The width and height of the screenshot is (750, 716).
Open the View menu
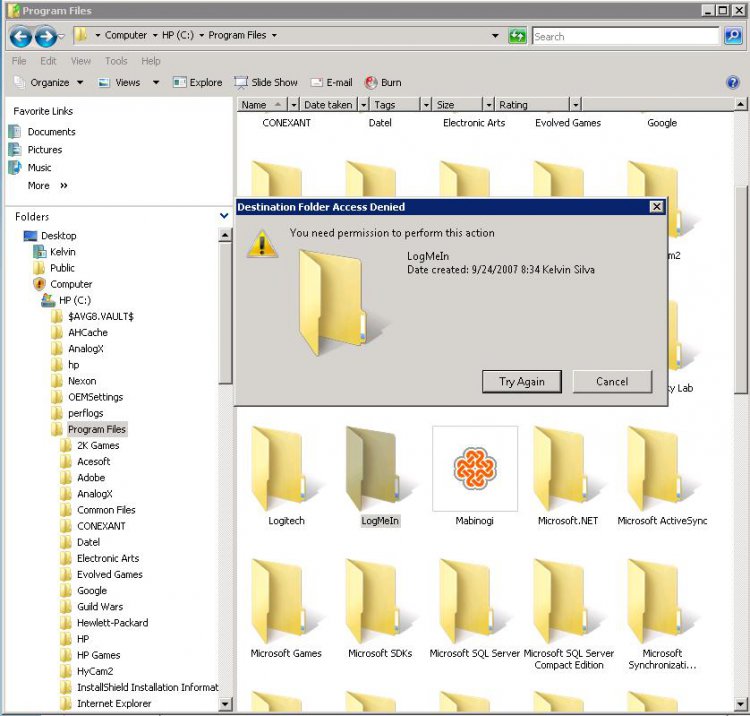[x=80, y=61]
